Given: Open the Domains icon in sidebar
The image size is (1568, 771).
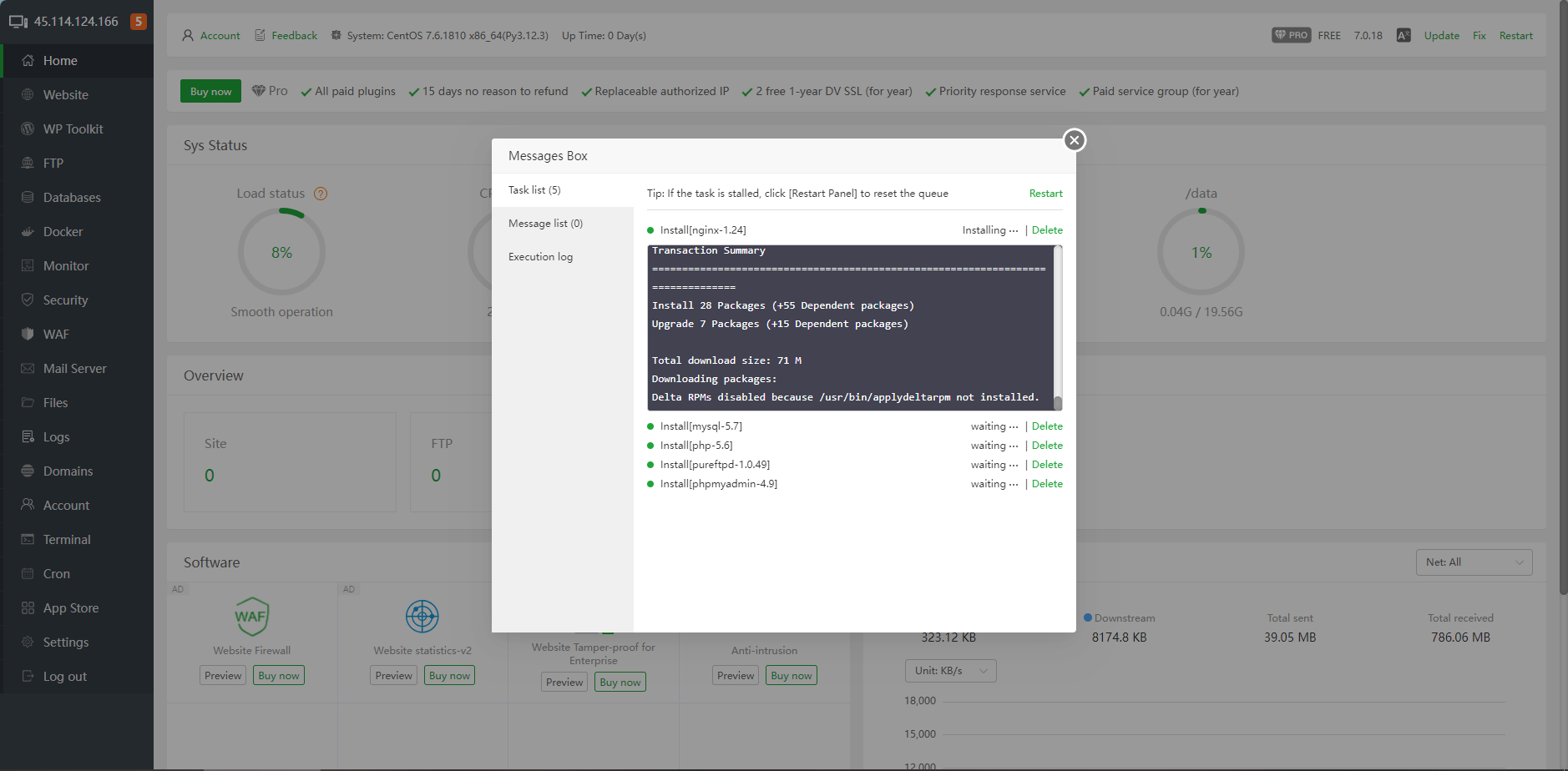Looking at the screenshot, I should click(28, 471).
